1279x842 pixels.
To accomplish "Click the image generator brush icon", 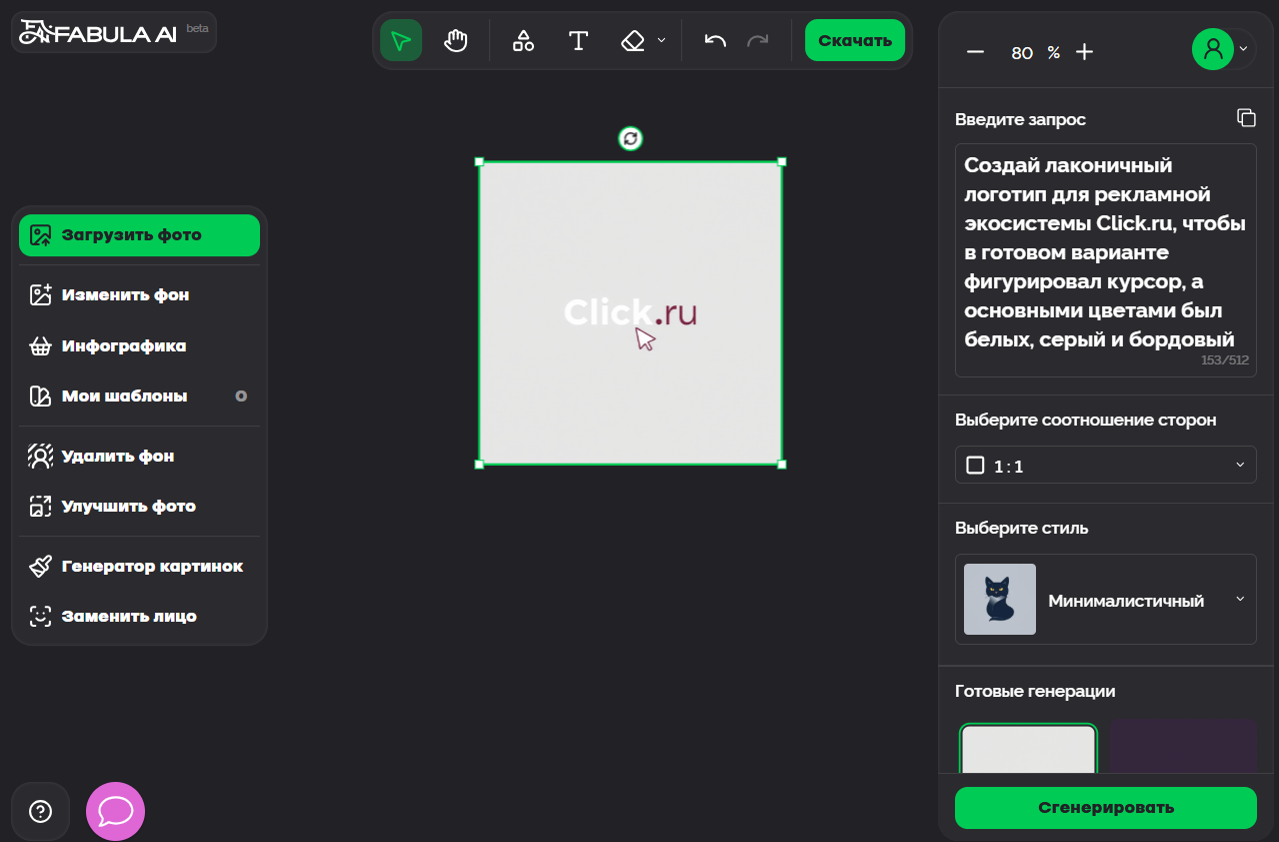I will click(40, 566).
